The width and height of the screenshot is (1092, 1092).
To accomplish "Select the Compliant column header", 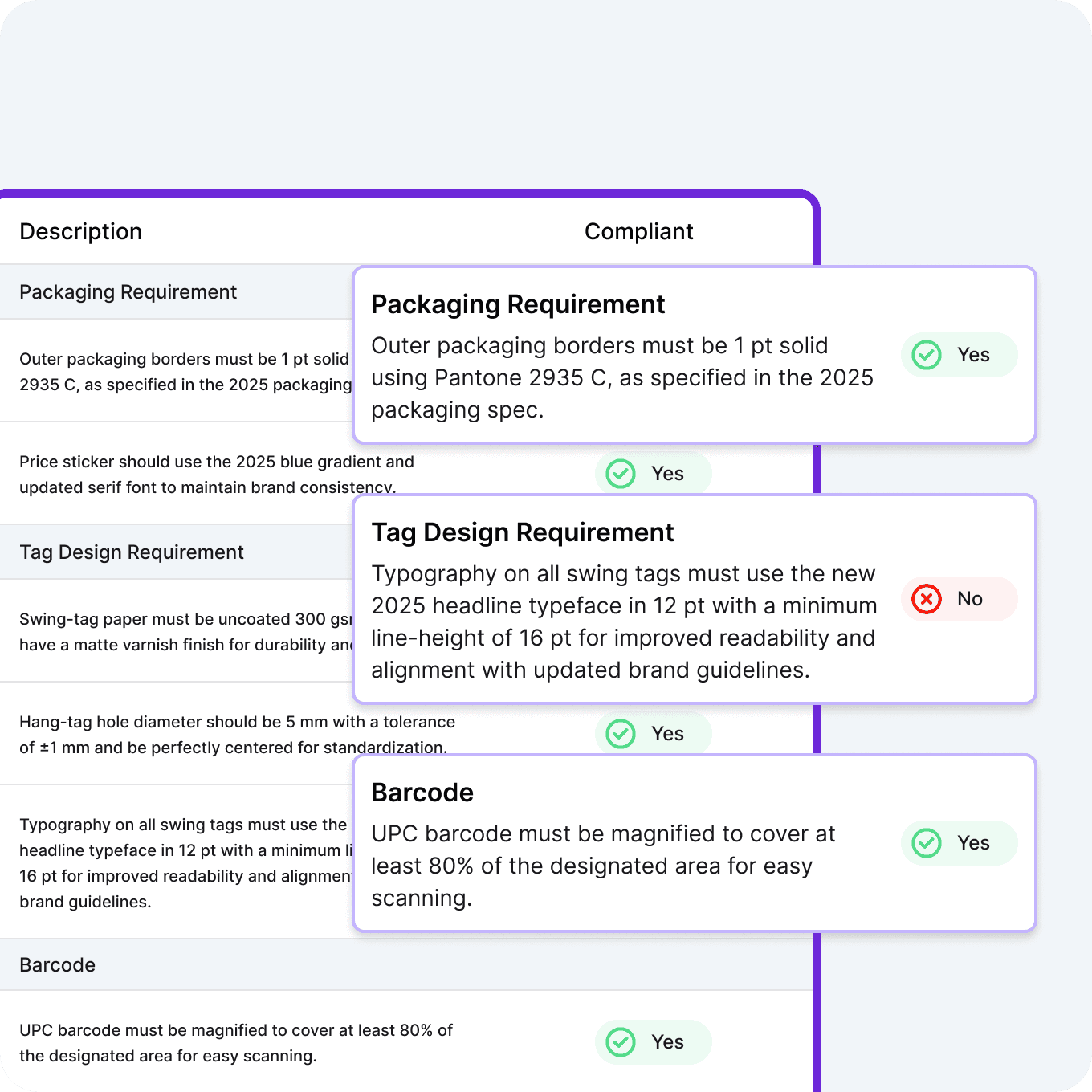I will pyautogui.click(x=638, y=231).
